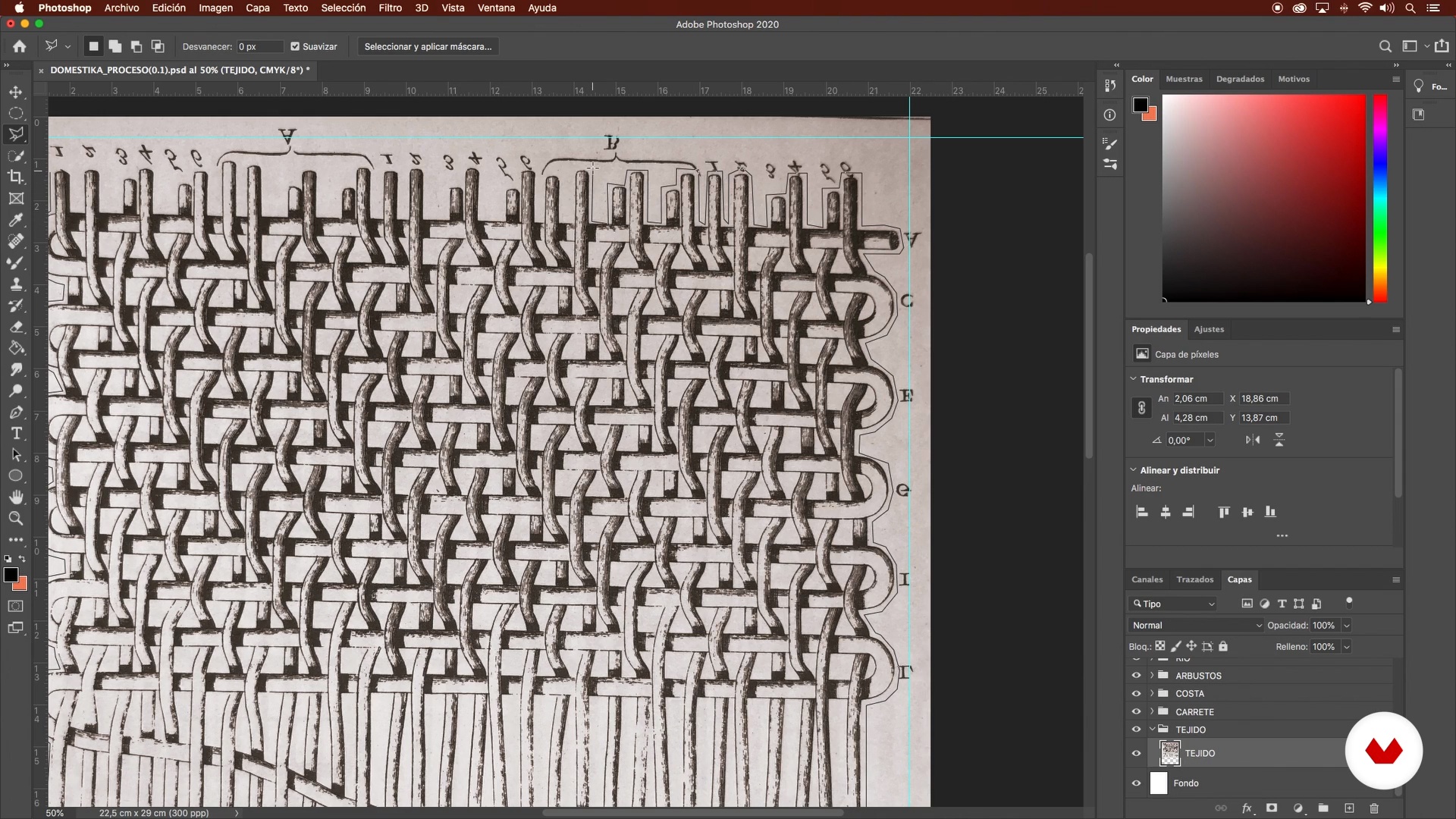The width and height of the screenshot is (1456, 819).
Task: Open the Selección menu
Action: click(x=343, y=8)
